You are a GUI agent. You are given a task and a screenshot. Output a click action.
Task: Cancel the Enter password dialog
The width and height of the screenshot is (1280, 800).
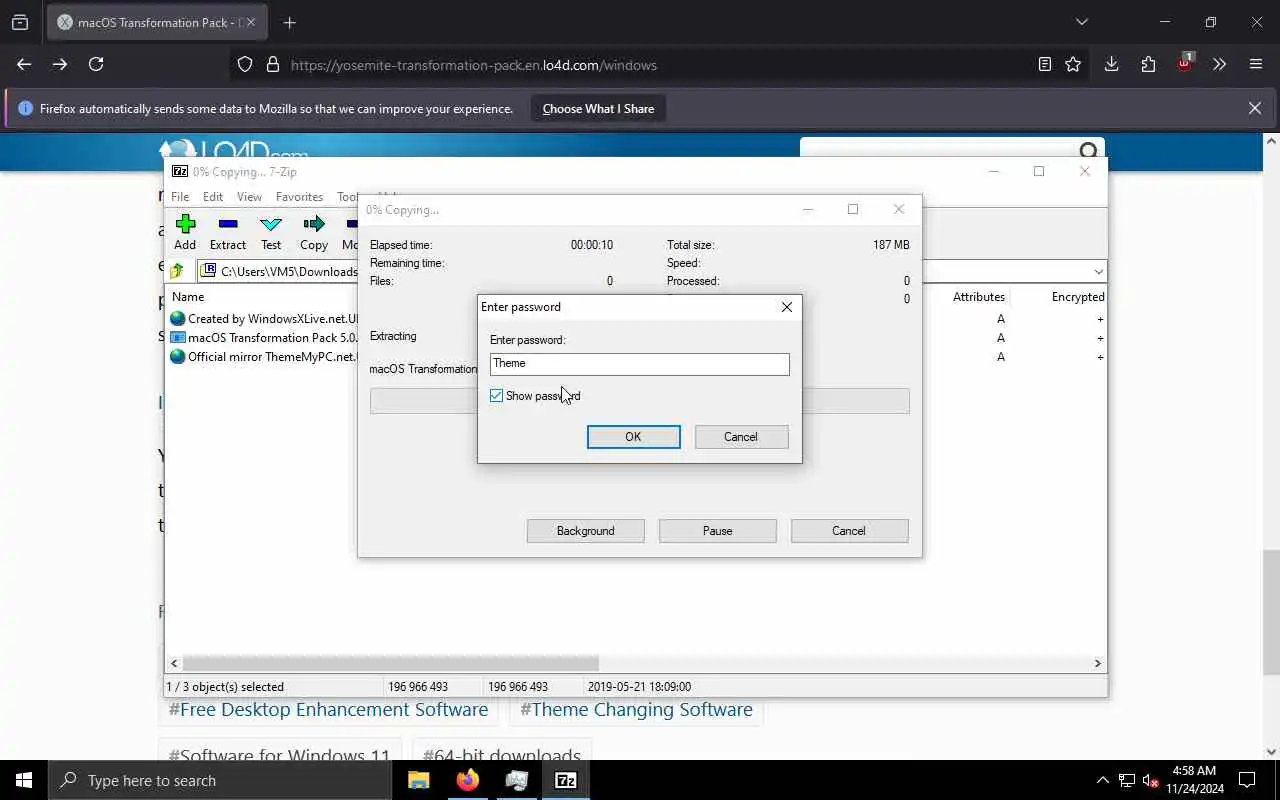pyautogui.click(x=741, y=437)
